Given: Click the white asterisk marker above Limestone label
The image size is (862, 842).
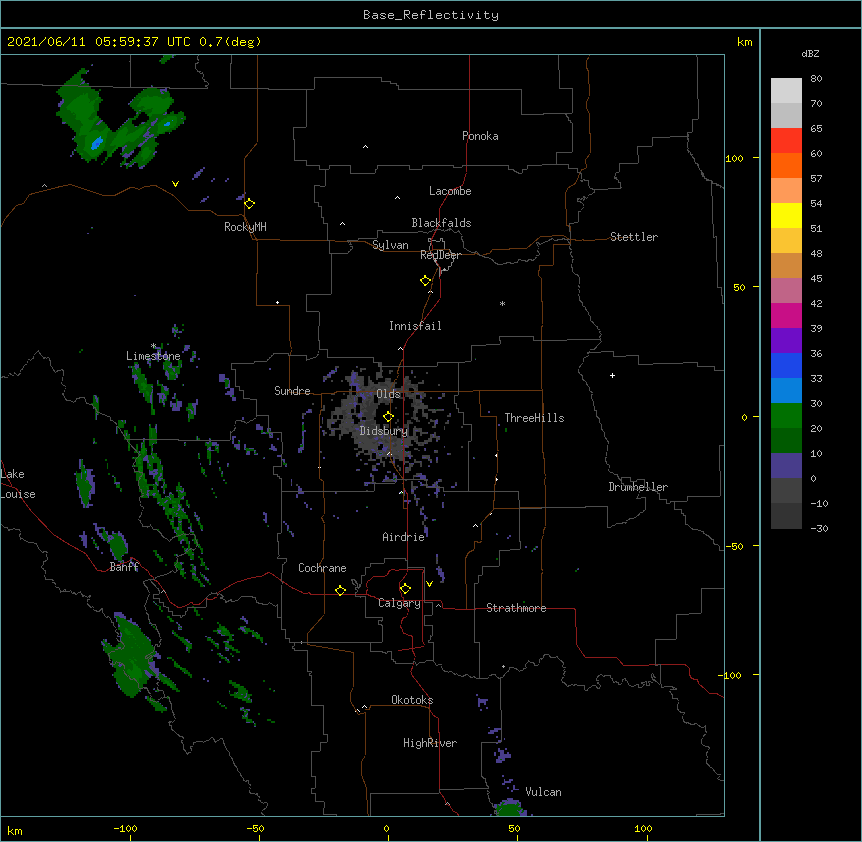Looking at the screenshot, I should click(153, 346).
